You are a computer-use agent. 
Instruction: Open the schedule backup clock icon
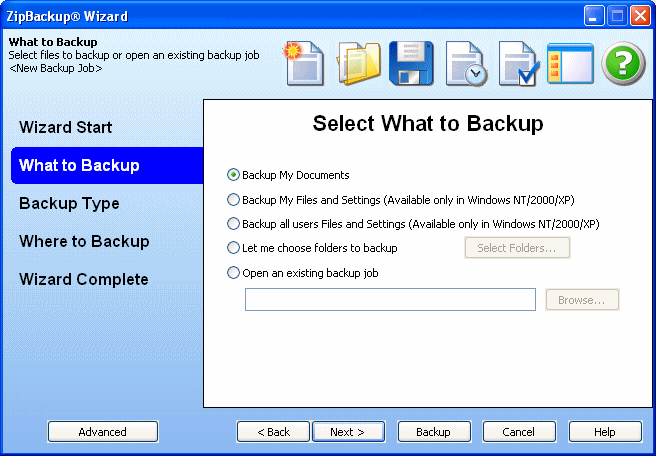click(x=466, y=63)
